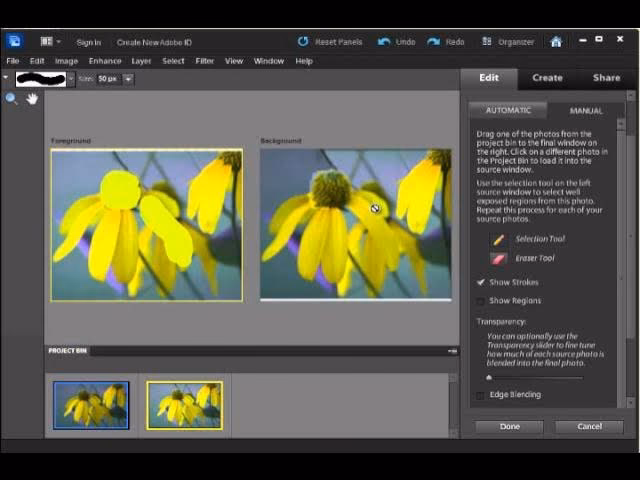Click the Organizer button label
The width and height of the screenshot is (640, 480).
click(x=516, y=42)
